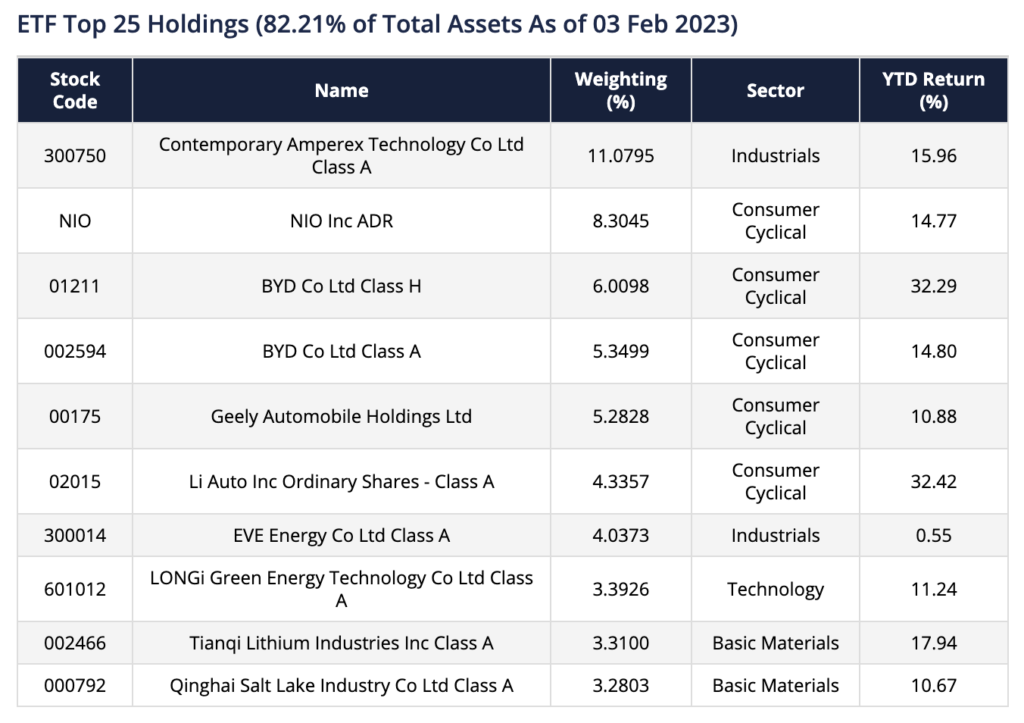Select weighting value 5.3499
The image size is (1024, 723).
[x=620, y=351]
